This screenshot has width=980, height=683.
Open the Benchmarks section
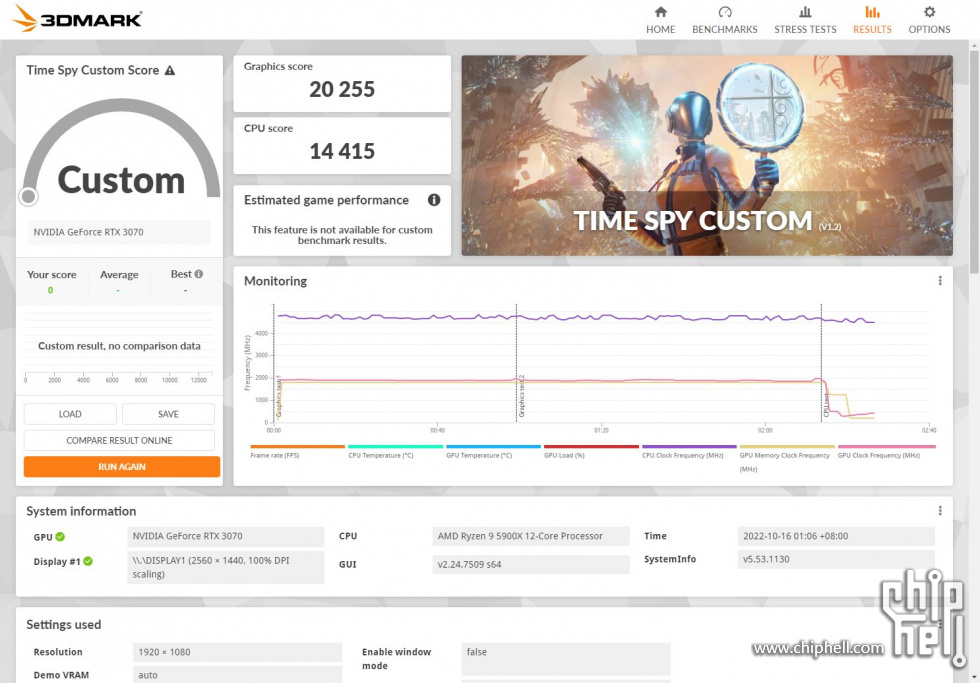pyautogui.click(x=724, y=20)
